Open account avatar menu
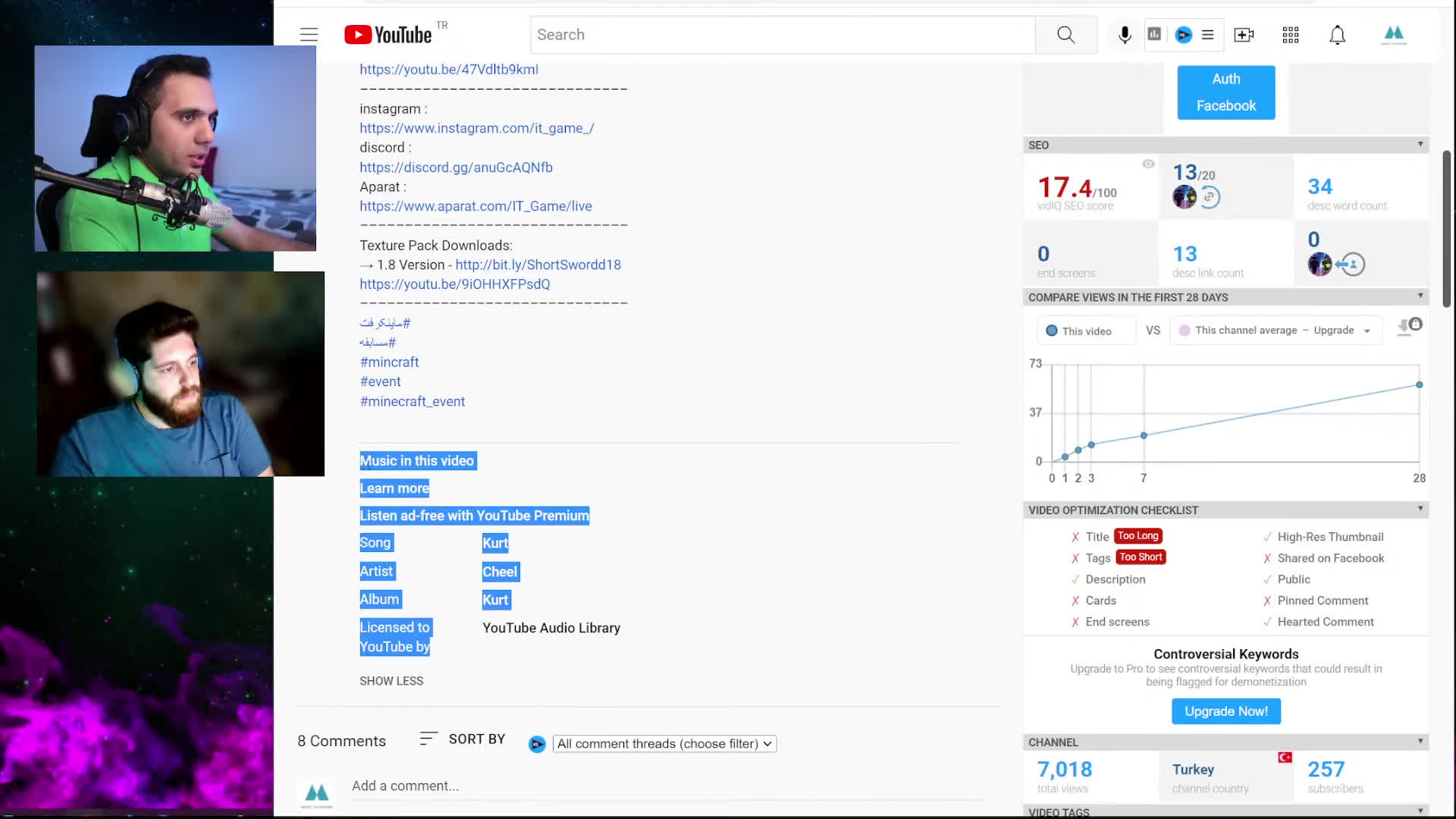1456x819 pixels. (1394, 35)
